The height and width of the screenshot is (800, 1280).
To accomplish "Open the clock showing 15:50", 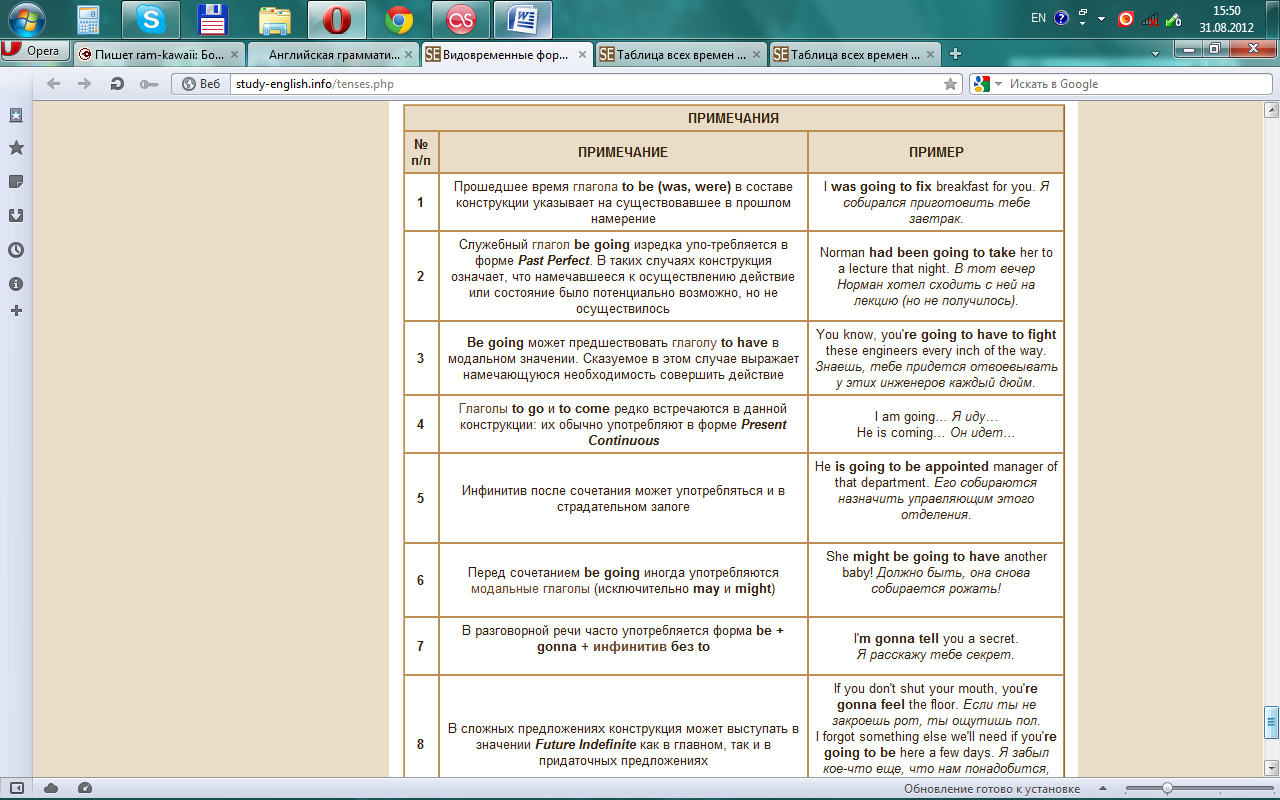I will tap(1226, 19).
